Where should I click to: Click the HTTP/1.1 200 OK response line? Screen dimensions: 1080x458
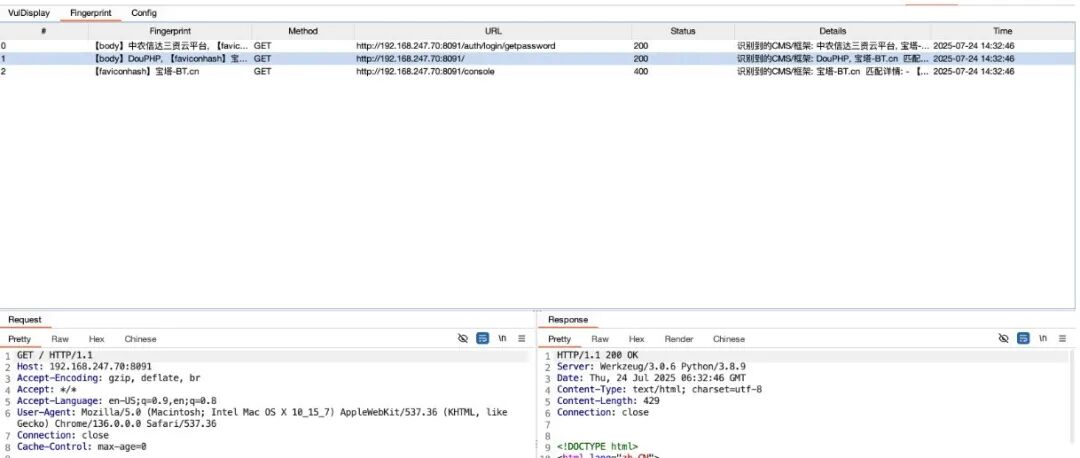[x=597, y=355]
